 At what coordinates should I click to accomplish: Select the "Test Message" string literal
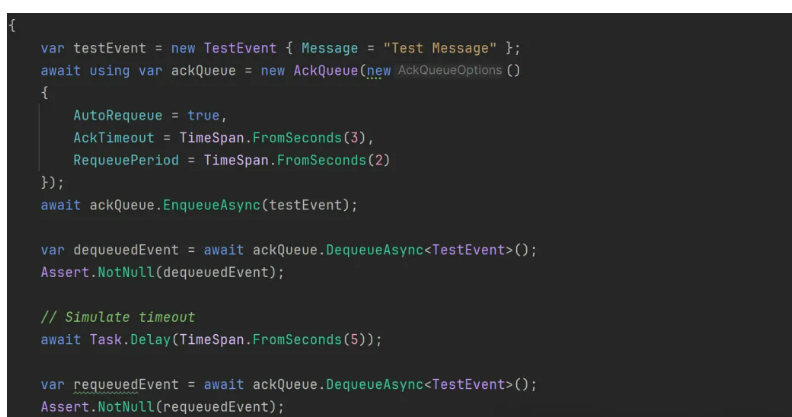coord(440,48)
